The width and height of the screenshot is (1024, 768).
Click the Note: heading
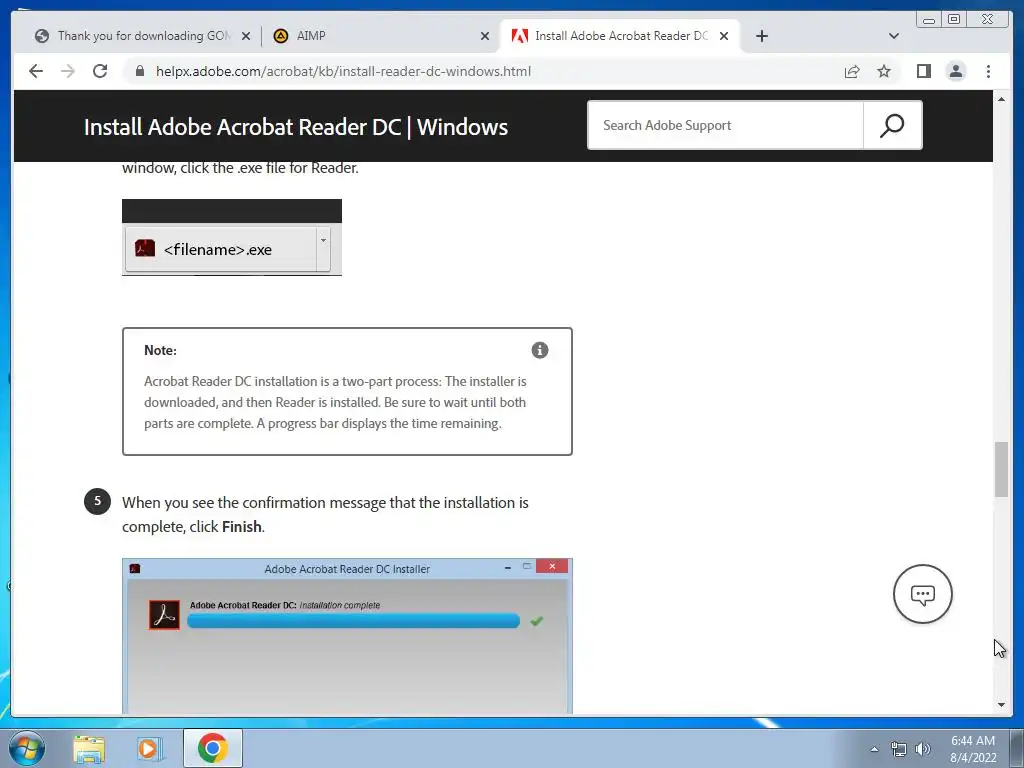pos(161,350)
